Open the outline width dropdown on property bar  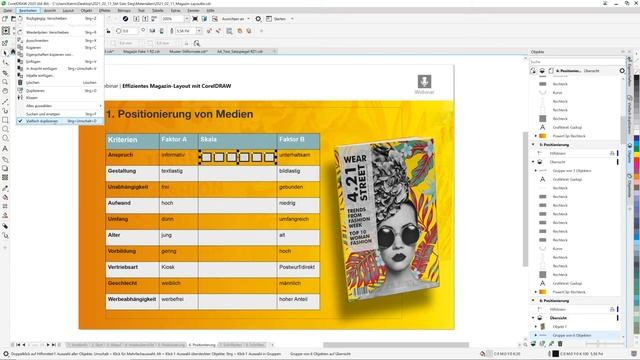199,31
